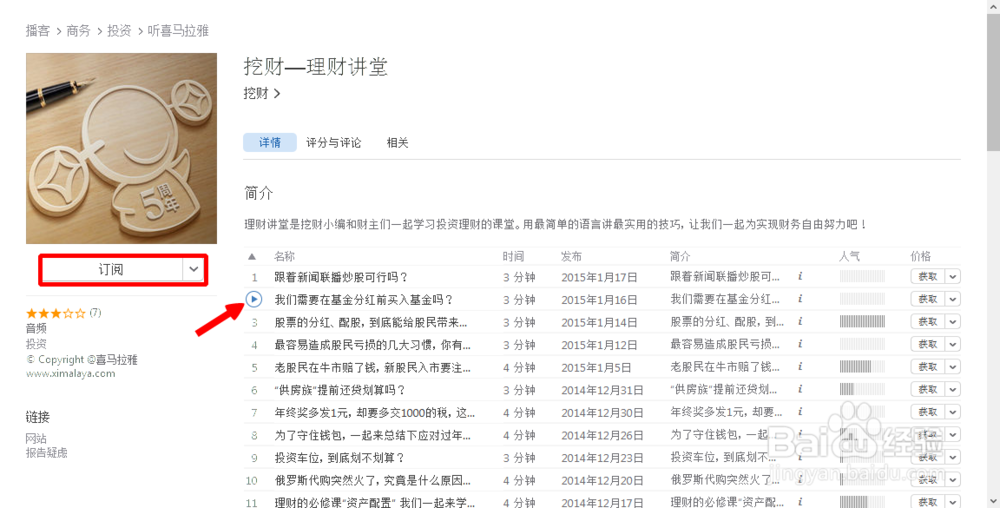This screenshot has height=508, width=1000.
Task: Get episode 3 with 获取 button
Action: click(x=928, y=322)
